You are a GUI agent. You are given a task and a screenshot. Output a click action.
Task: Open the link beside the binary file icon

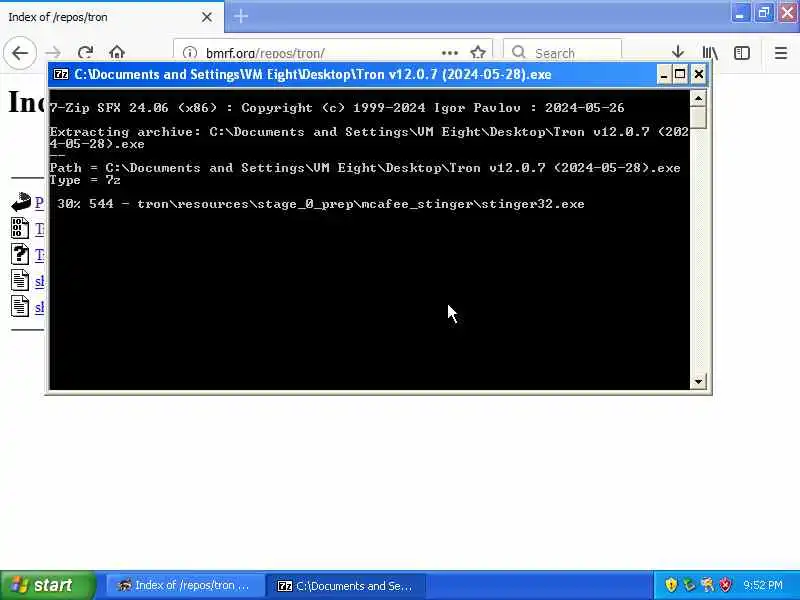click(39, 229)
